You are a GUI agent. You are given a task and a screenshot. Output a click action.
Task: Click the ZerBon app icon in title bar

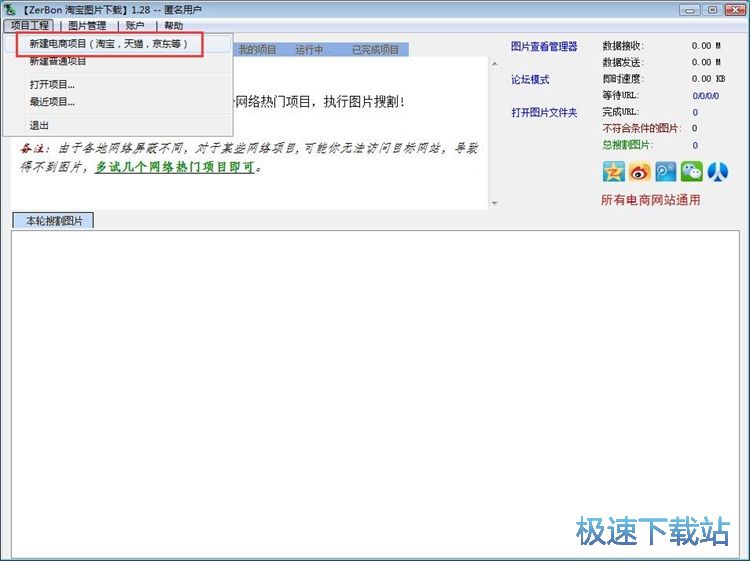(10, 9)
